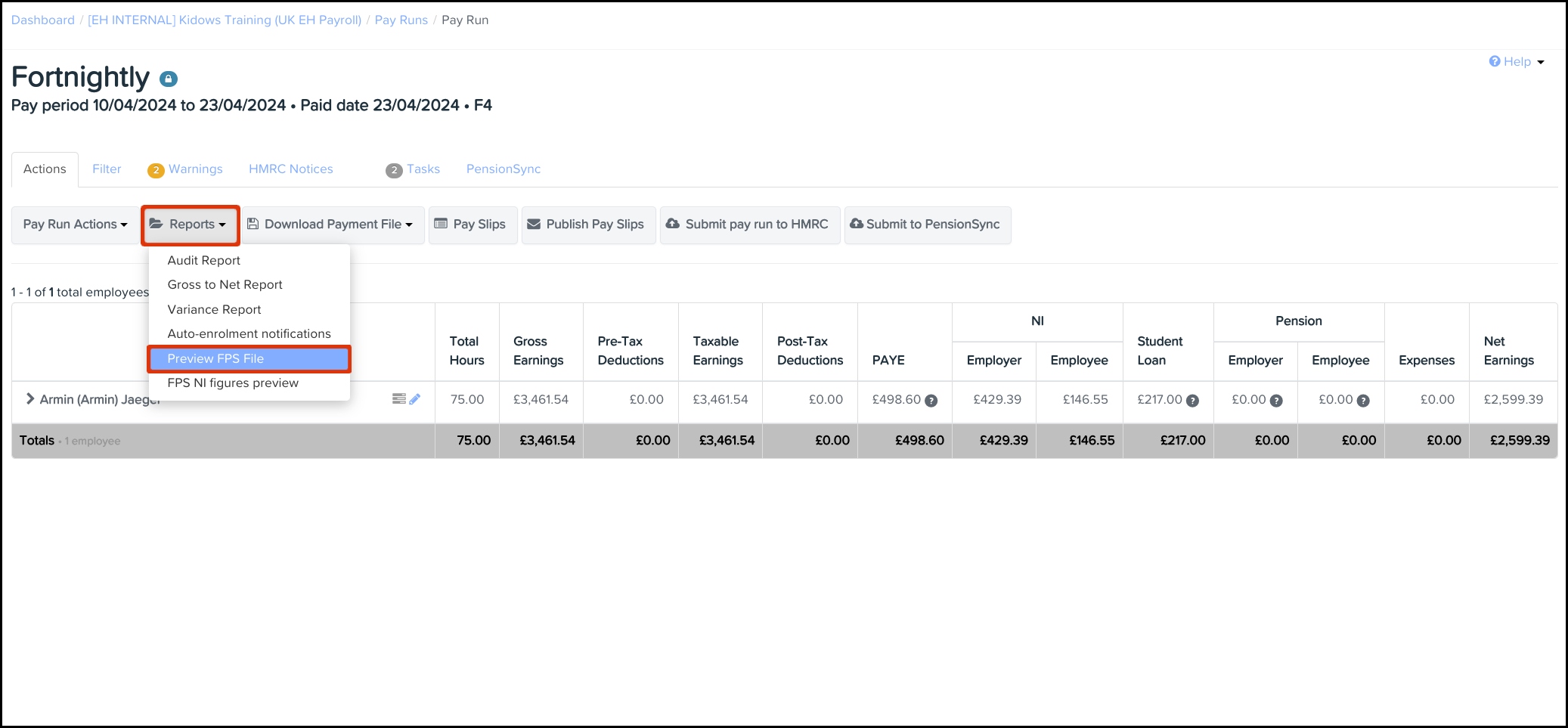
Task: Click Pension Employee help question icon
Action: point(1363,401)
